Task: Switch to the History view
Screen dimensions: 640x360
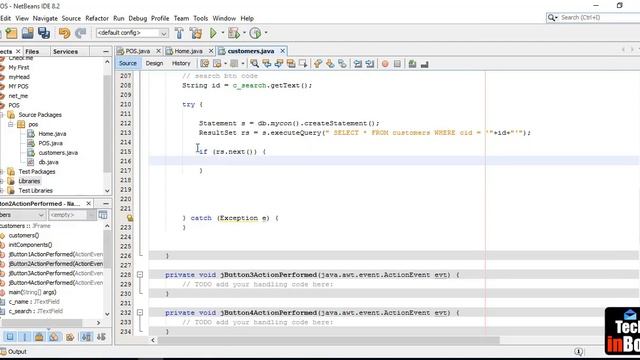Action: coord(181,63)
